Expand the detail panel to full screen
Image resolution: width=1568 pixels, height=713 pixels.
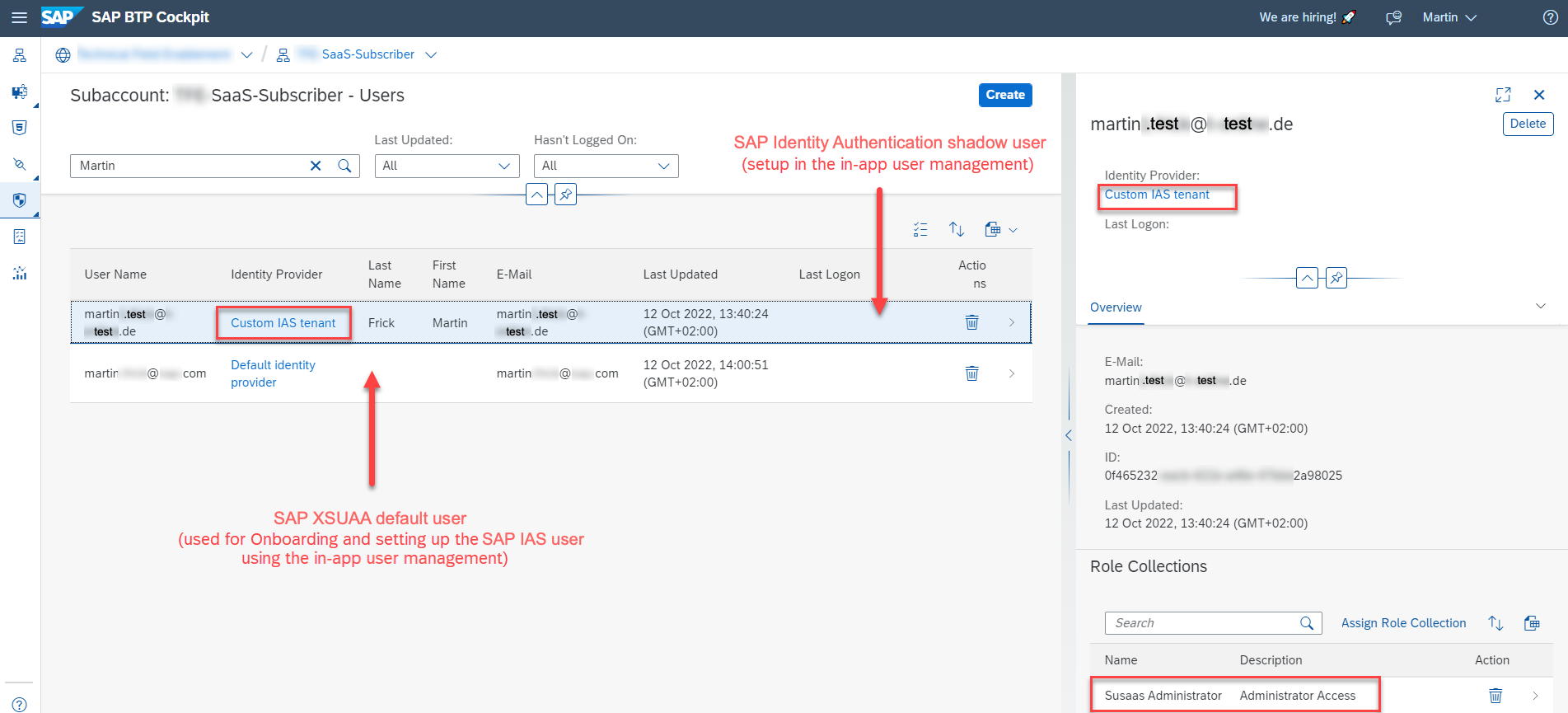coord(1503,95)
